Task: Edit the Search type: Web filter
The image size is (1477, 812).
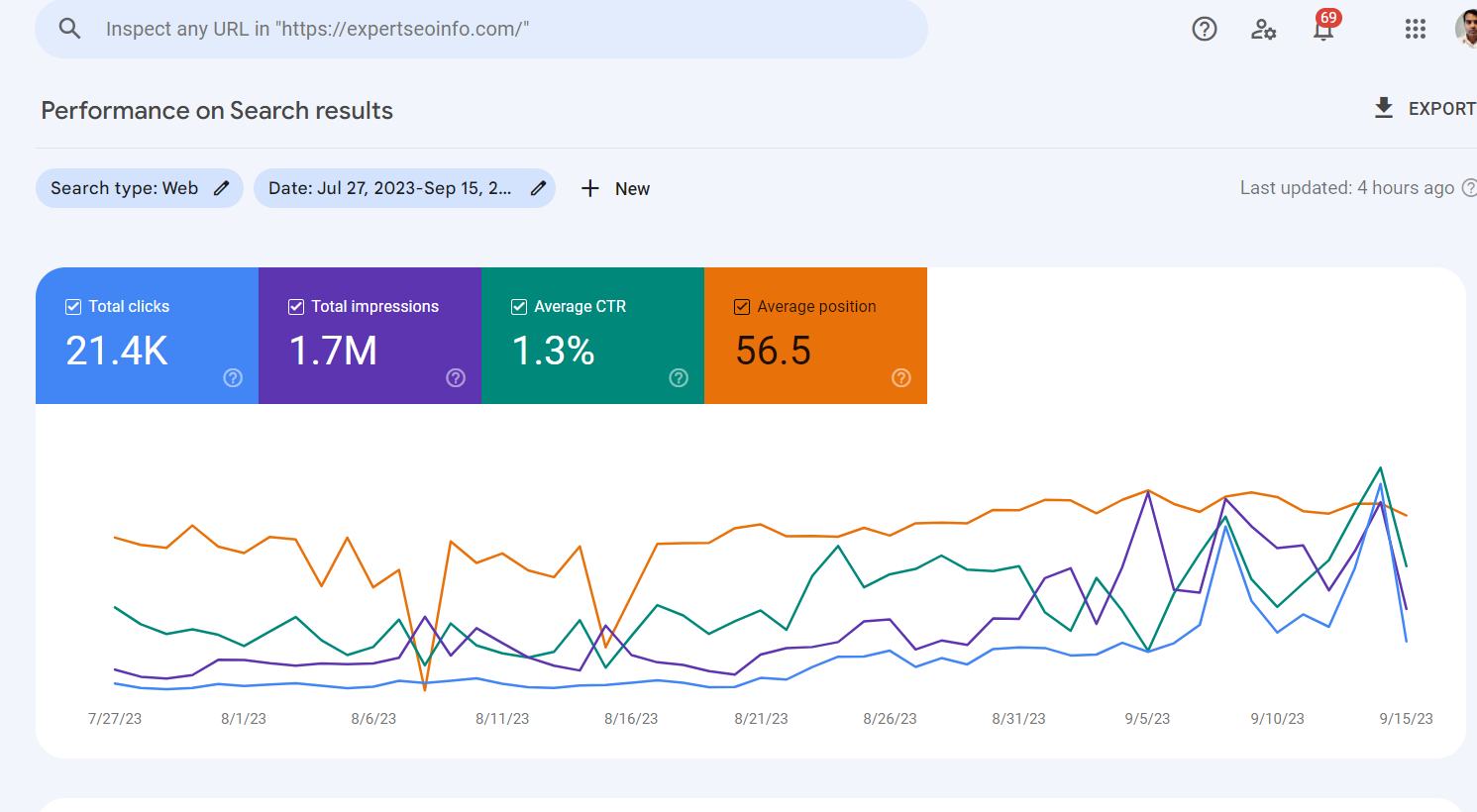Action: click(139, 188)
